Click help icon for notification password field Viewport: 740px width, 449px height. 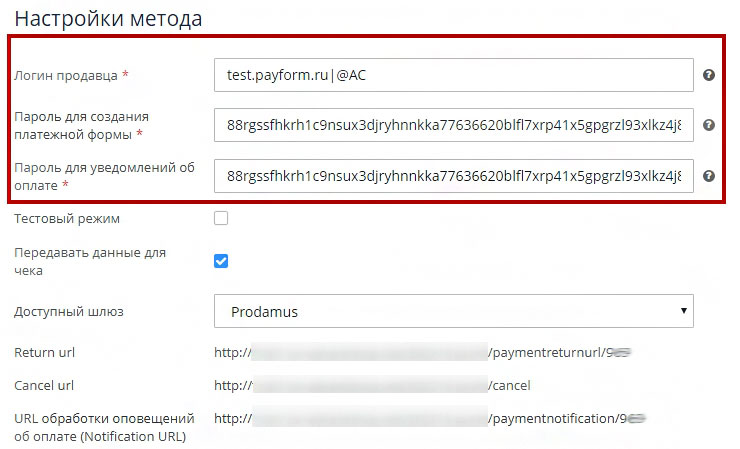pyautogui.click(x=709, y=176)
